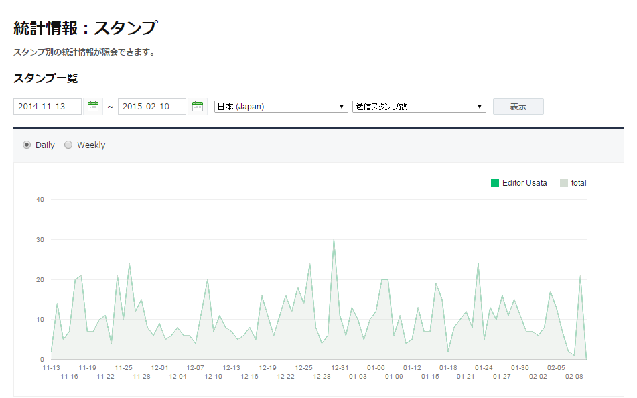
Task: Open the end date calendar picker icon
Action: click(x=197, y=106)
